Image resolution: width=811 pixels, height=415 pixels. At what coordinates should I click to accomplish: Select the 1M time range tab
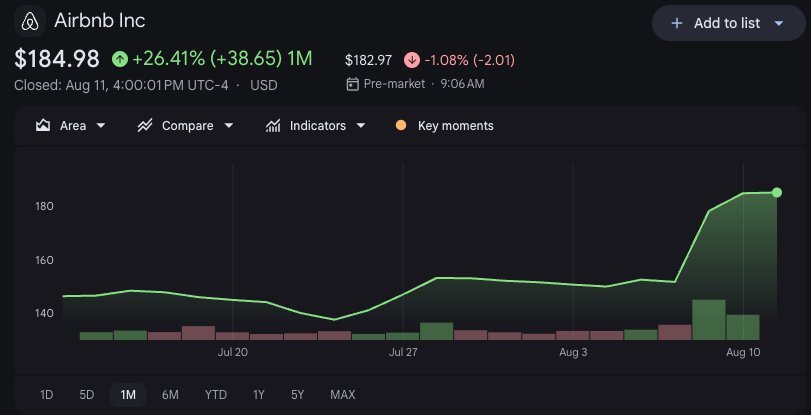point(128,395)
